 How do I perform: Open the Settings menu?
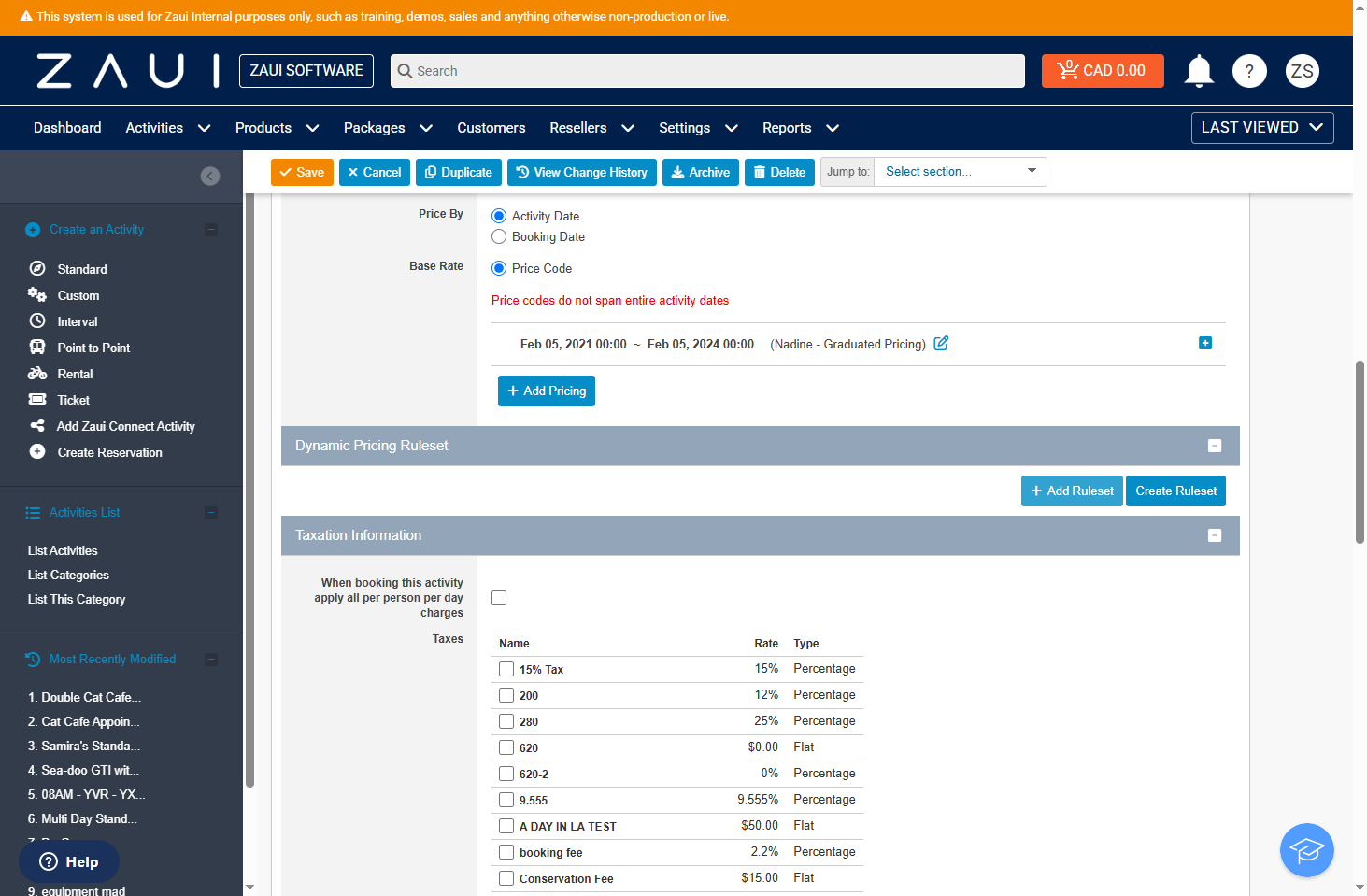(699, 128)
